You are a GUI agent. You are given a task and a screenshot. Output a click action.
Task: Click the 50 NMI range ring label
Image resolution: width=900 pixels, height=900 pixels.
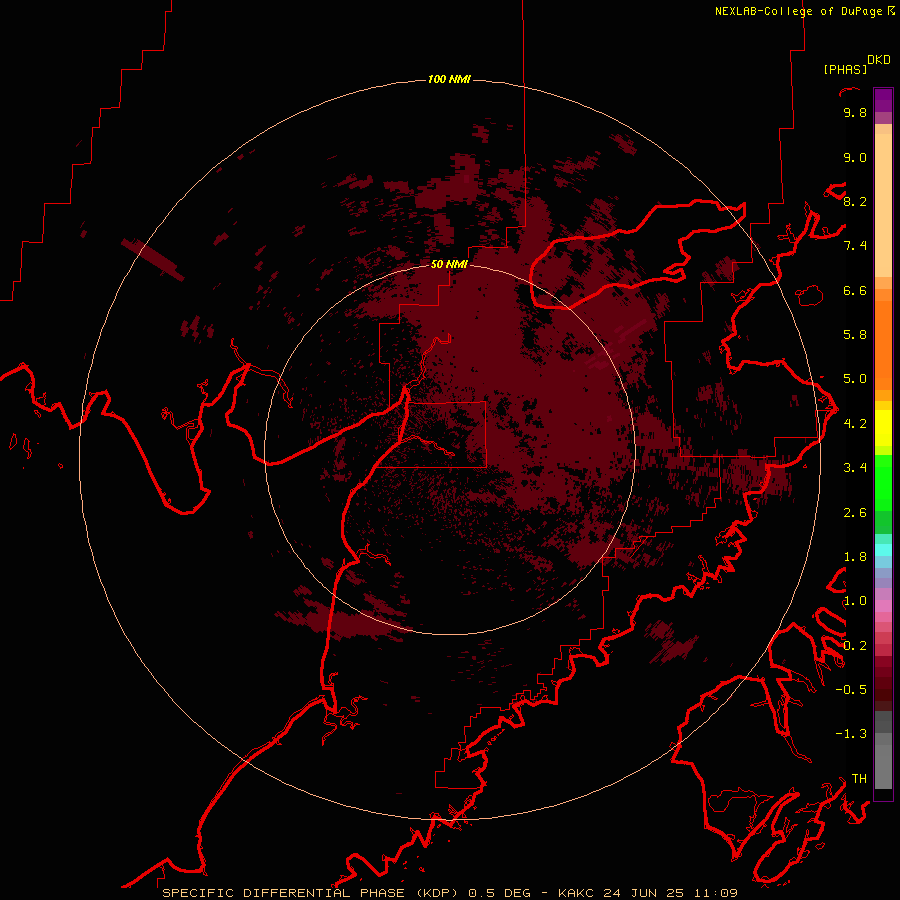(x=449, y=264)
